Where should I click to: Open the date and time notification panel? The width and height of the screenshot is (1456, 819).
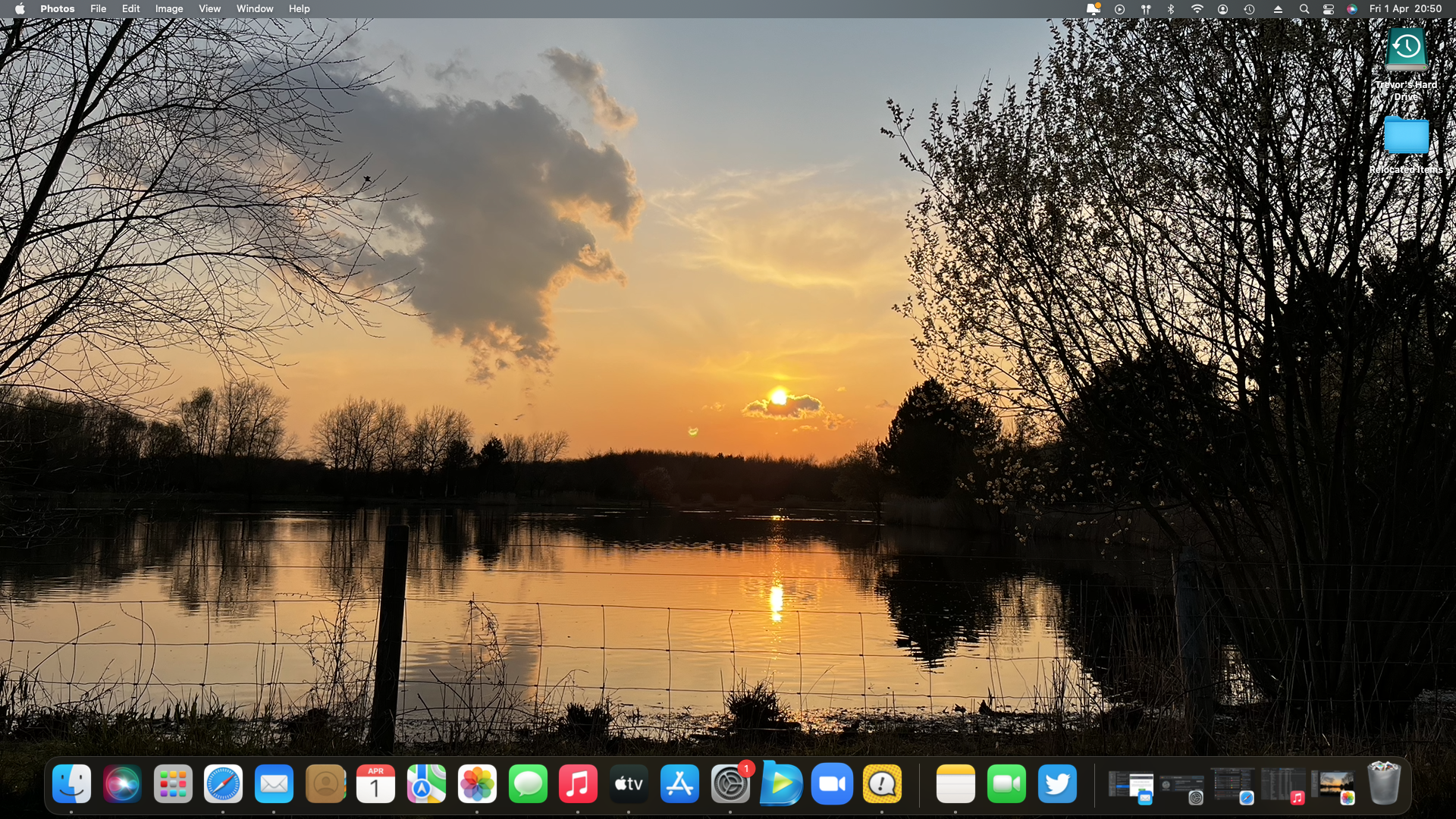1405,9
